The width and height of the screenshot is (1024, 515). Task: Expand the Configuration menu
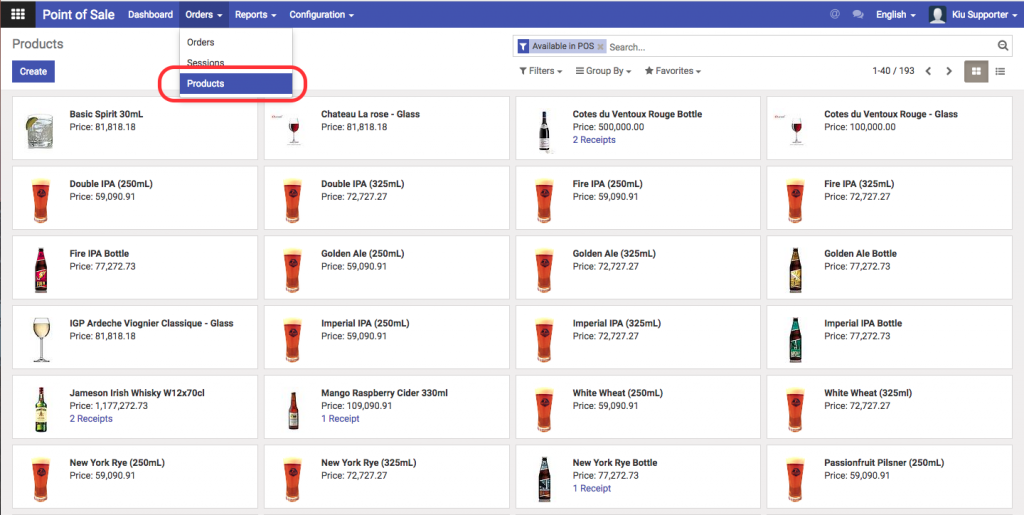[321, 14]
